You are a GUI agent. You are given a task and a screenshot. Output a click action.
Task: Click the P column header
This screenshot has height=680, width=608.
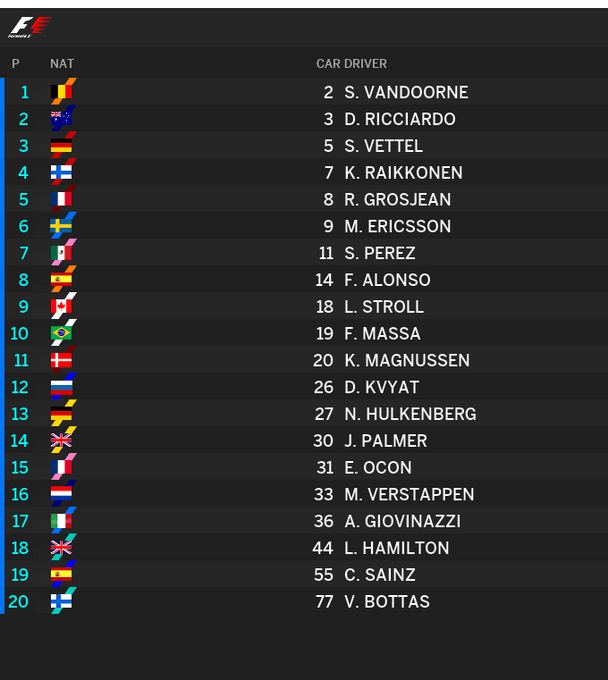tap(16, 64)
